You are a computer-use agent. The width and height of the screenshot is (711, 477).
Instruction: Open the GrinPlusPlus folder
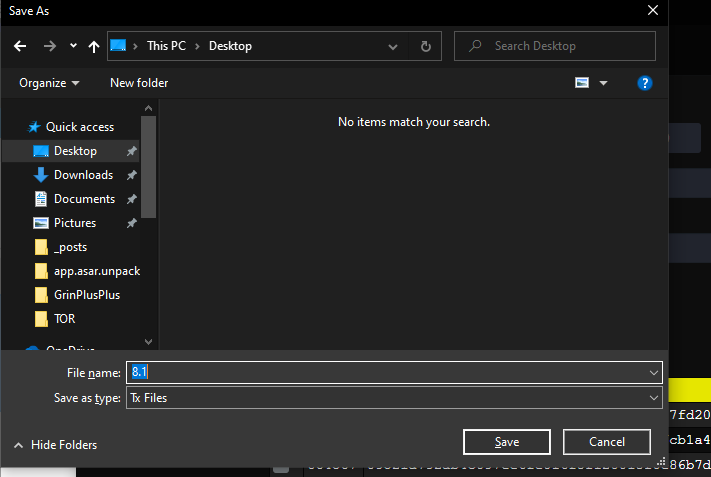tap(87, 295)
